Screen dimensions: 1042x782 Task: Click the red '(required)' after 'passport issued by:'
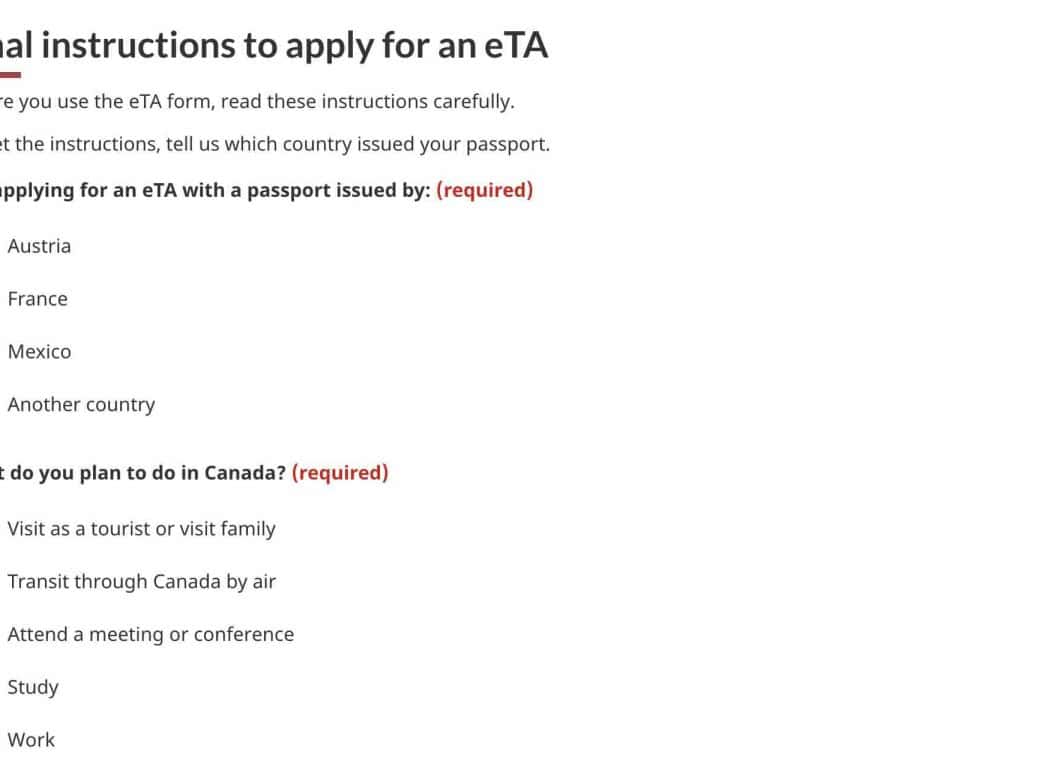484,190
